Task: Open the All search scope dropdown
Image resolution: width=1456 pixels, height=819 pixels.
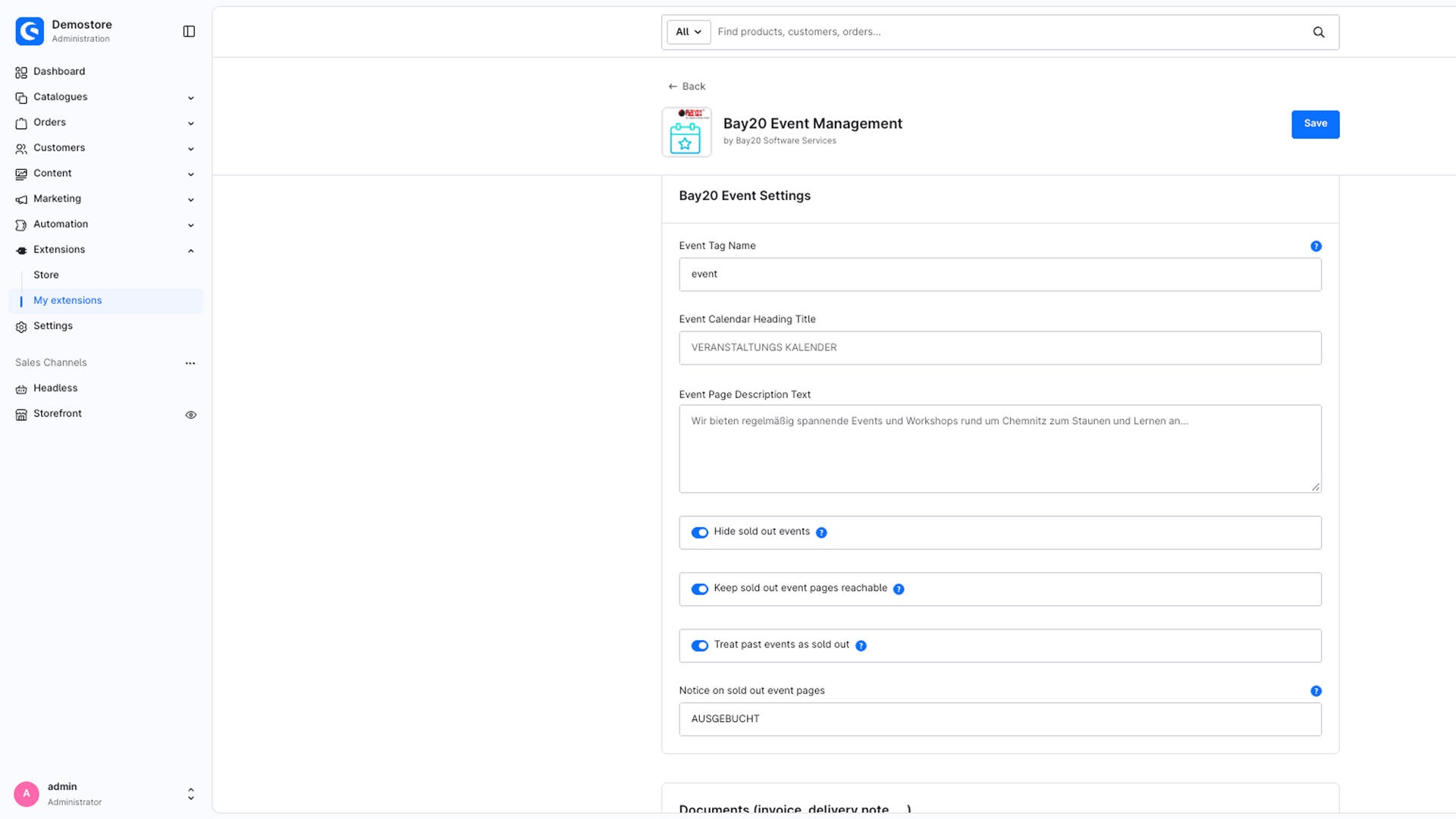Action: click(689, 32)
